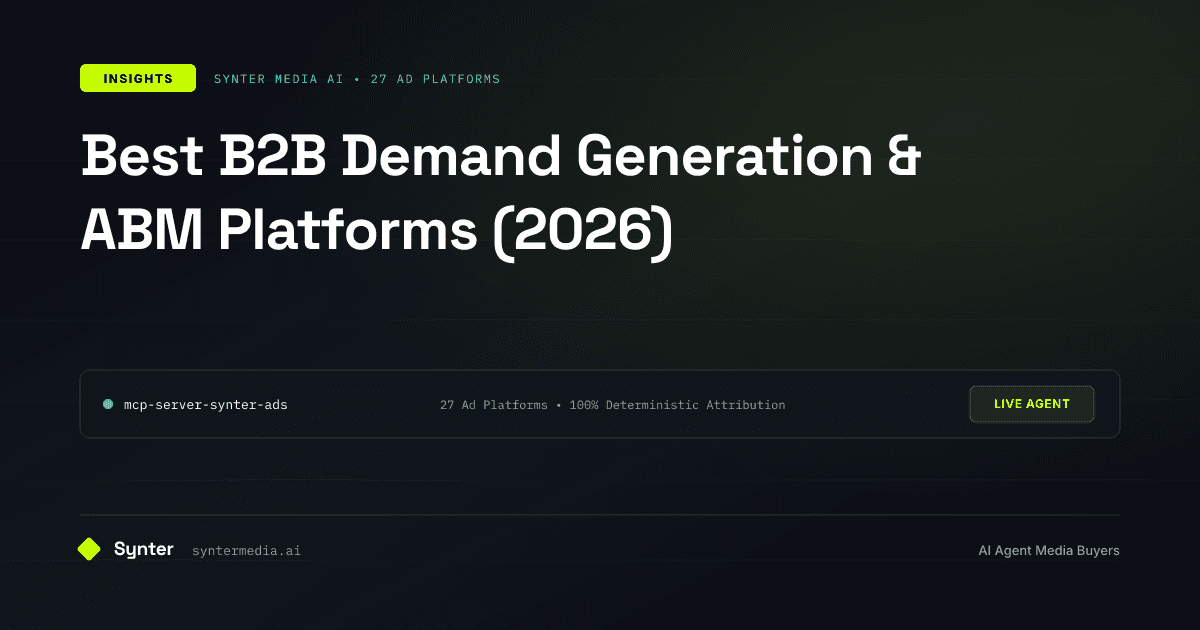Select the 'SYNTER MEDIA AI • 27 AD PLATFORMS' text

[357, 78]
